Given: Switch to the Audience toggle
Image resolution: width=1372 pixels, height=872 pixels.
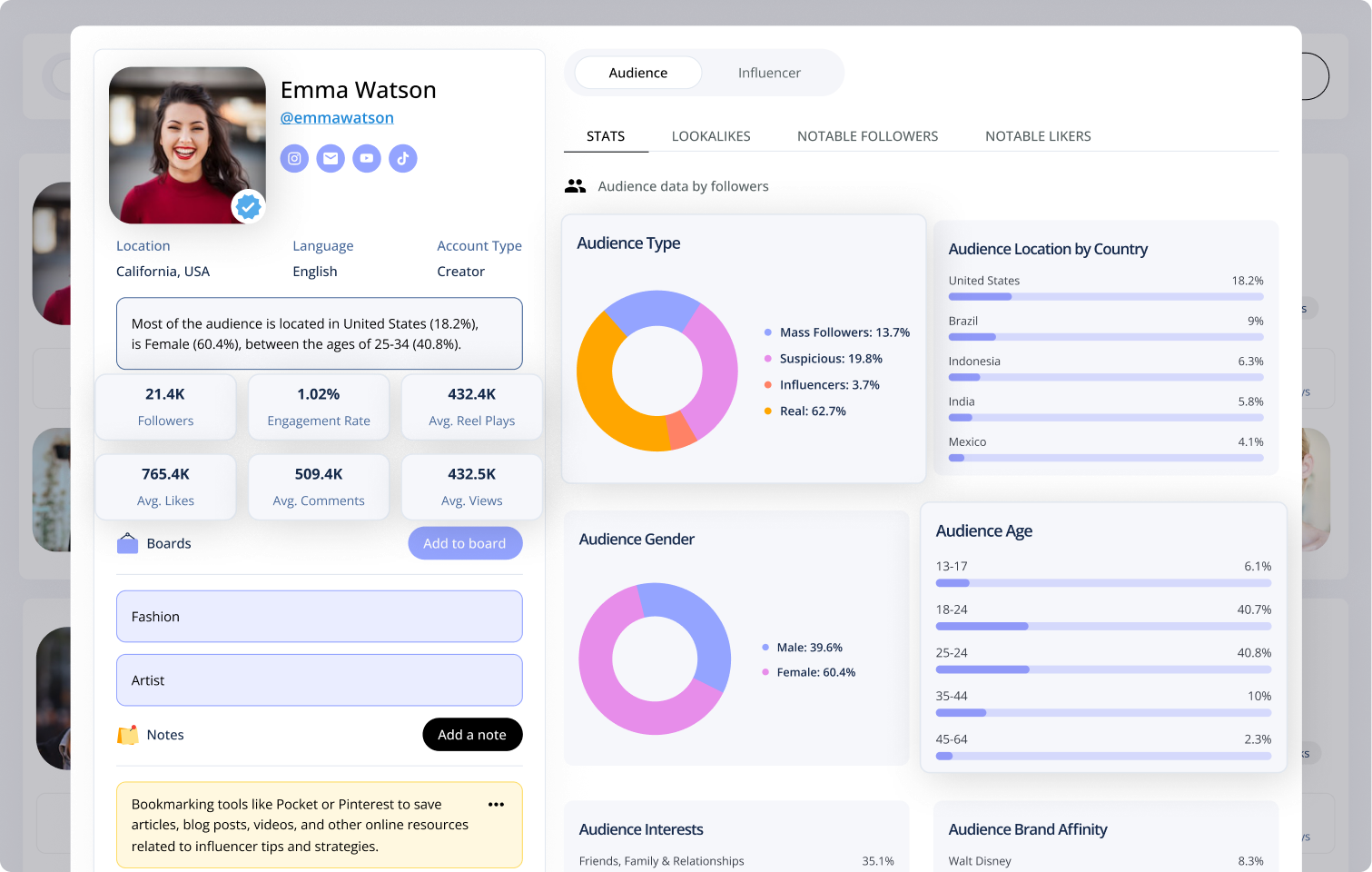Looking at the screenshot, I should (x=638, y=73).
